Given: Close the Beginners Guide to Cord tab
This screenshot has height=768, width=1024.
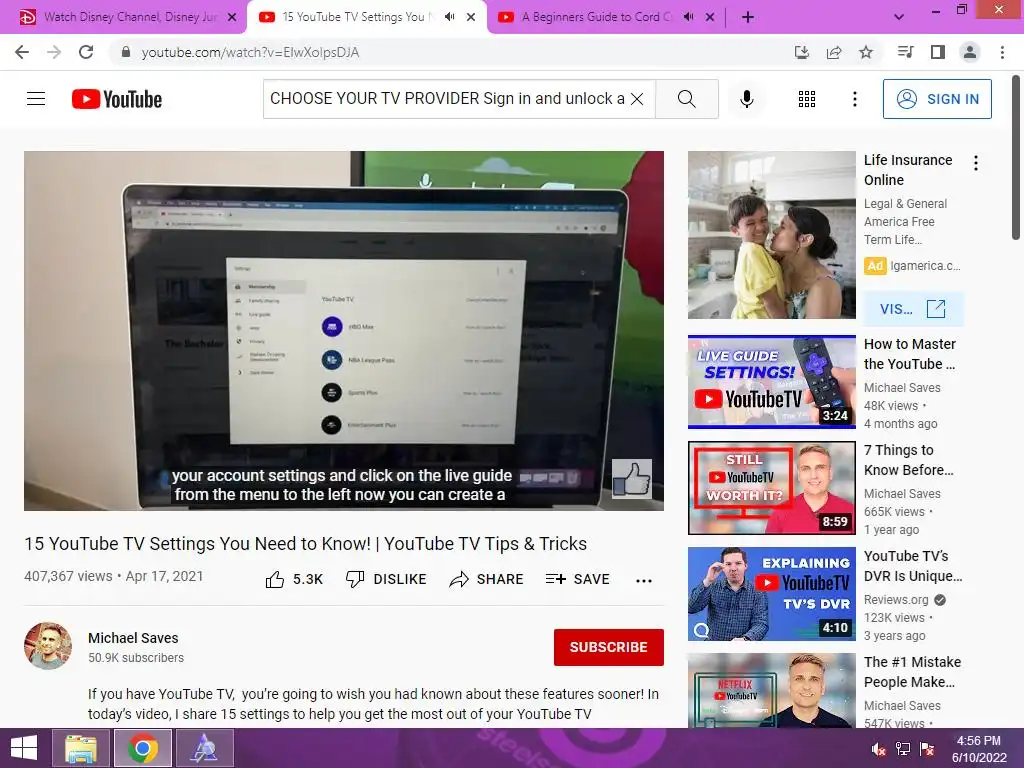Looking at the screenshot, I should point(710,17).
